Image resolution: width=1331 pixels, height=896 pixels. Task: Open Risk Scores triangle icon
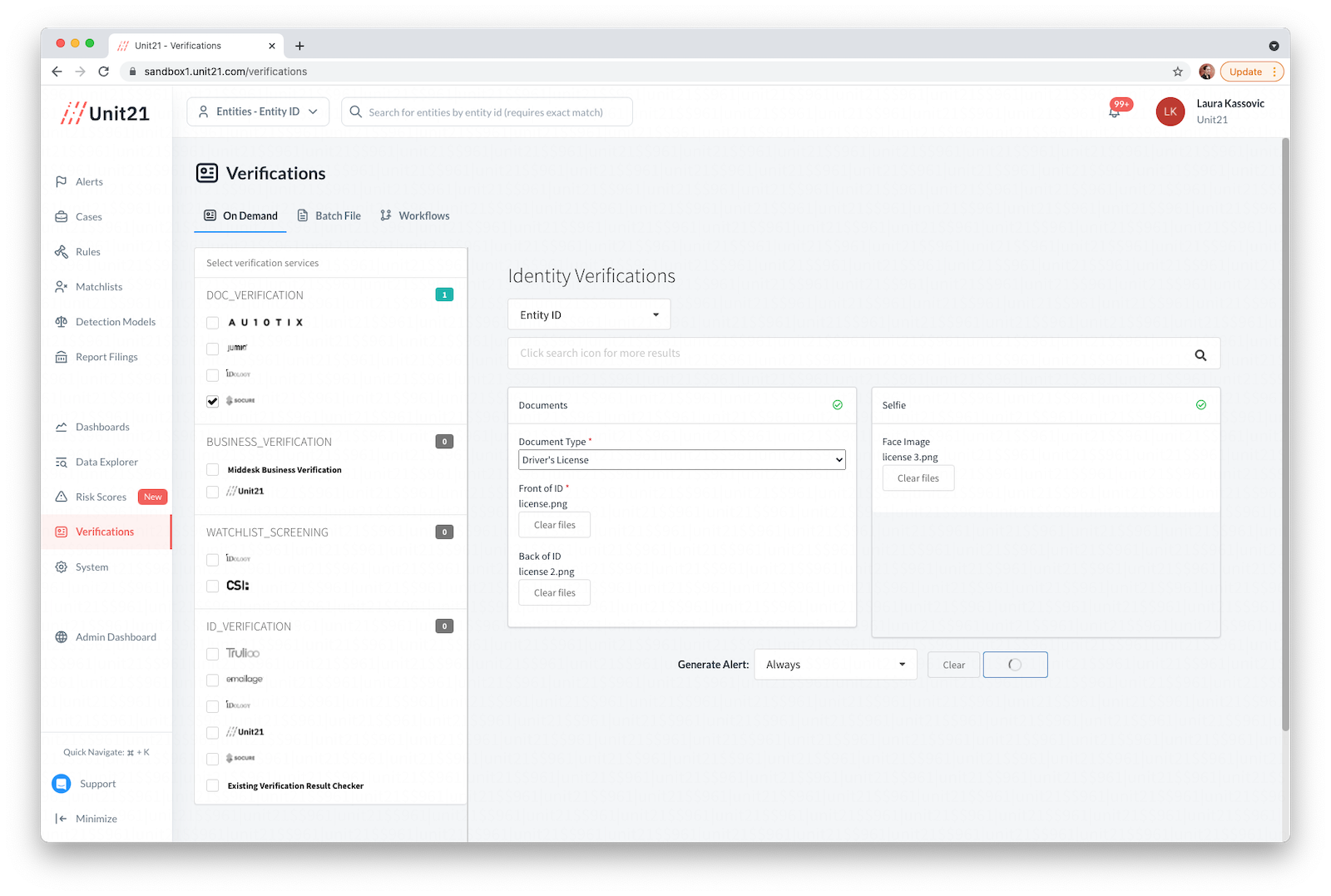(61, 497)
